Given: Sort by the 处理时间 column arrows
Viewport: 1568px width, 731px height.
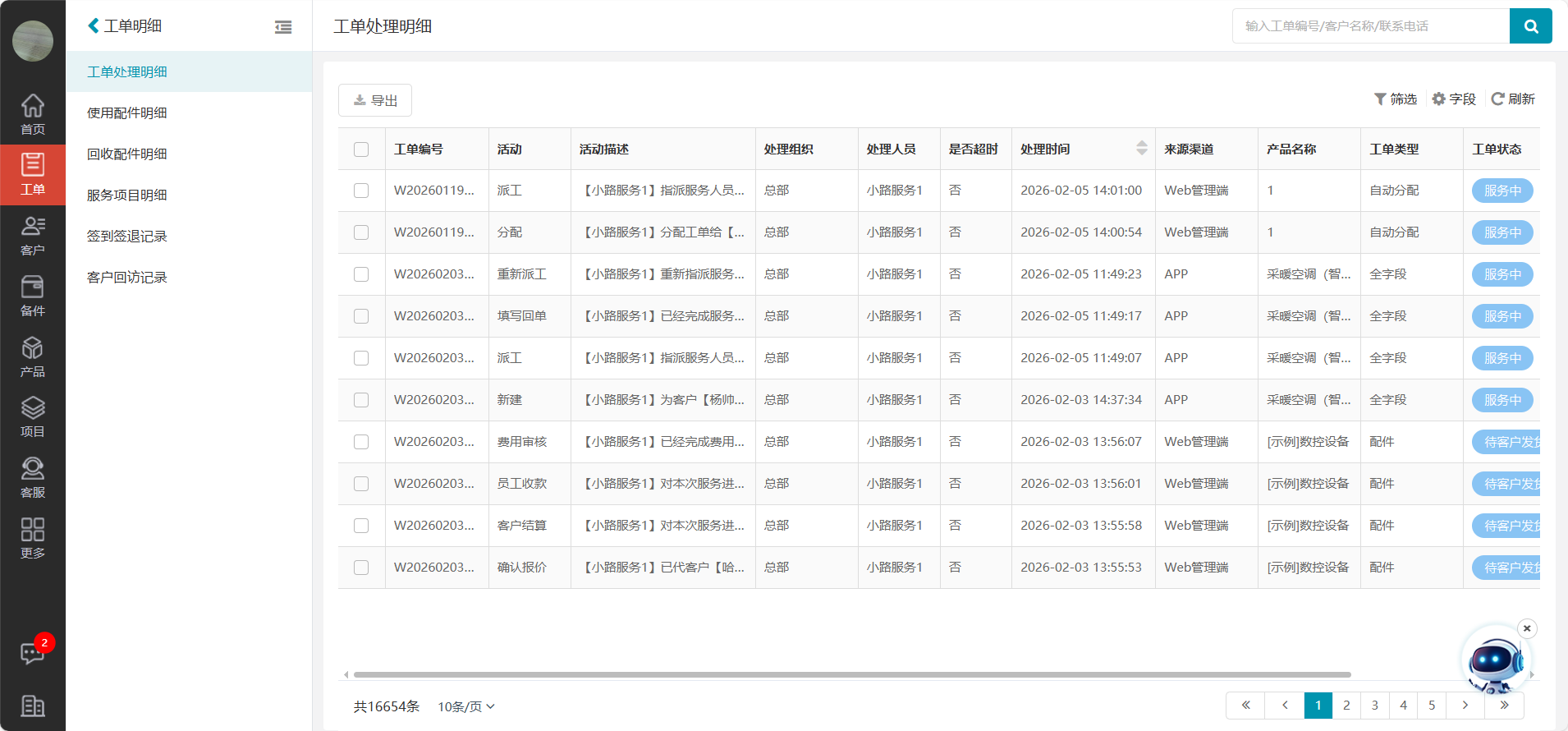Looking at the screenshot, I should (1141, 149).
